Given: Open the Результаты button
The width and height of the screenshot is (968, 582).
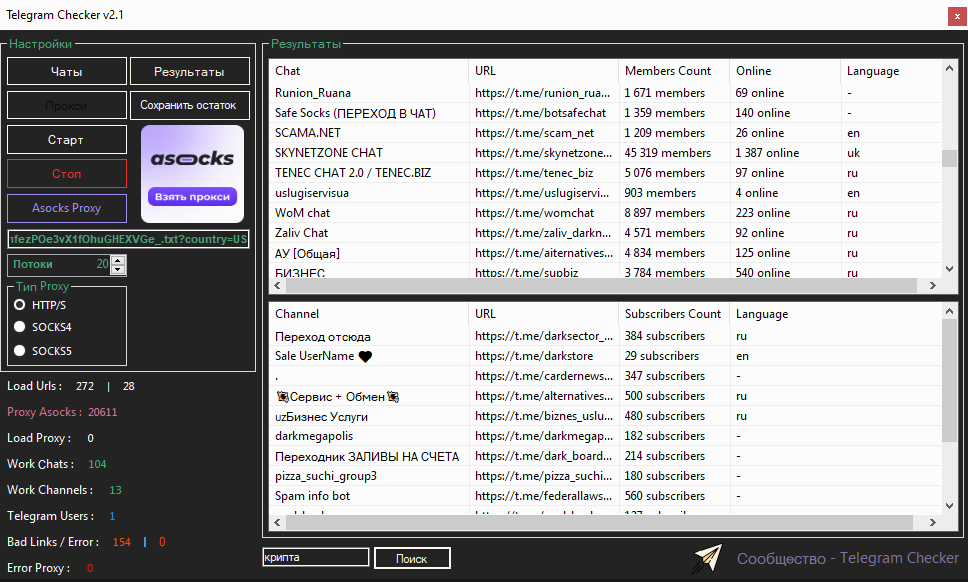Looking at the screenshot, I should tap(190, 72).
